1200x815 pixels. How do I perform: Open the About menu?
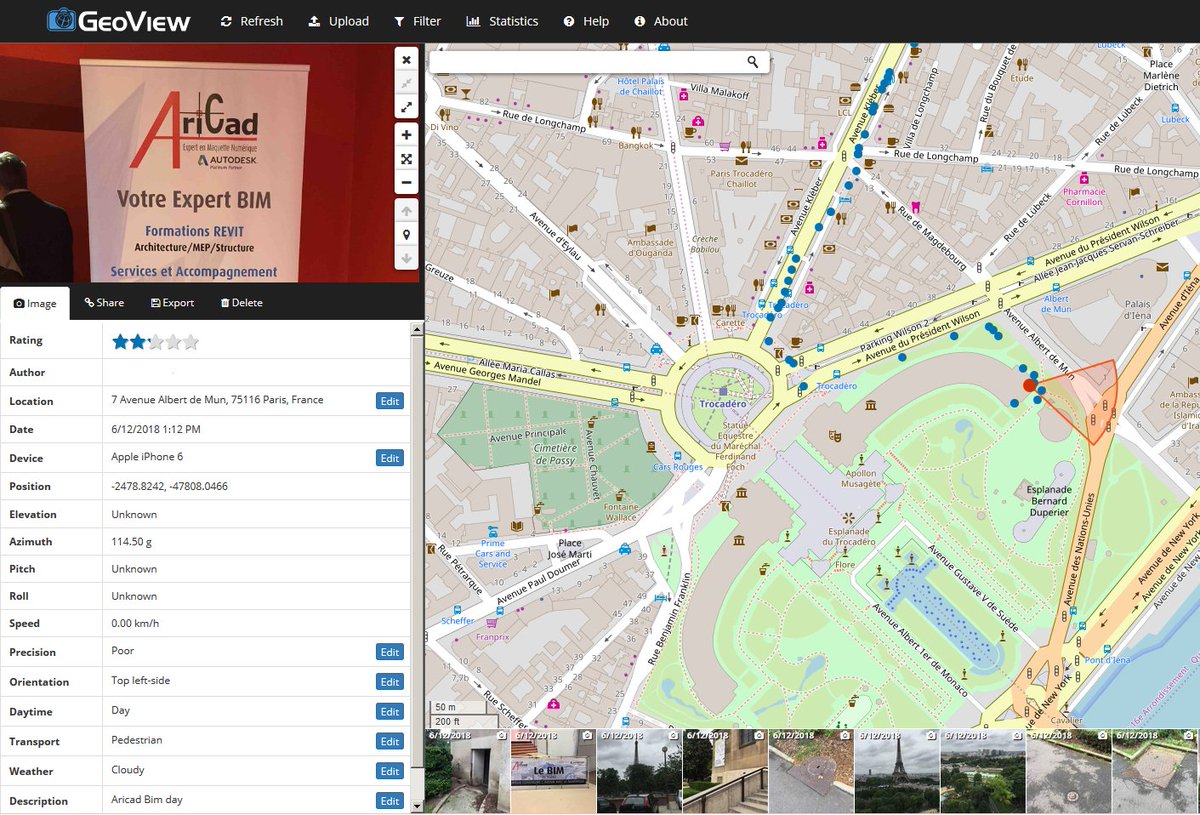661,21
